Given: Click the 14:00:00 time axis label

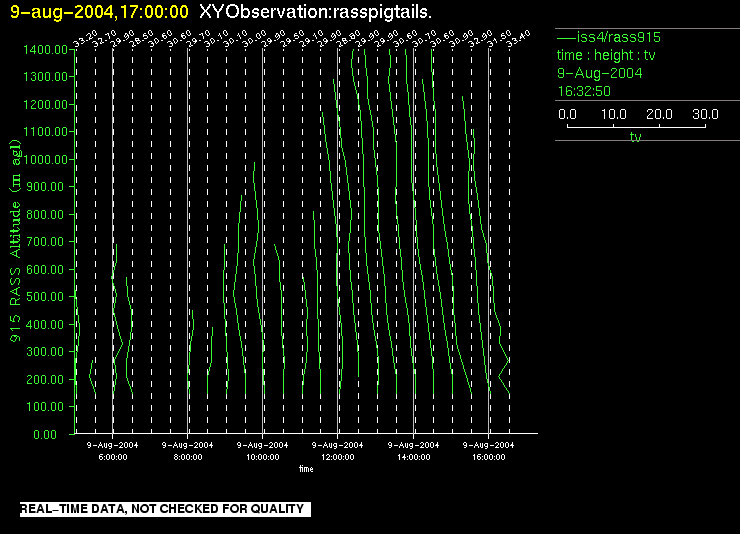Looking at the screenshot, I should 413,456.
